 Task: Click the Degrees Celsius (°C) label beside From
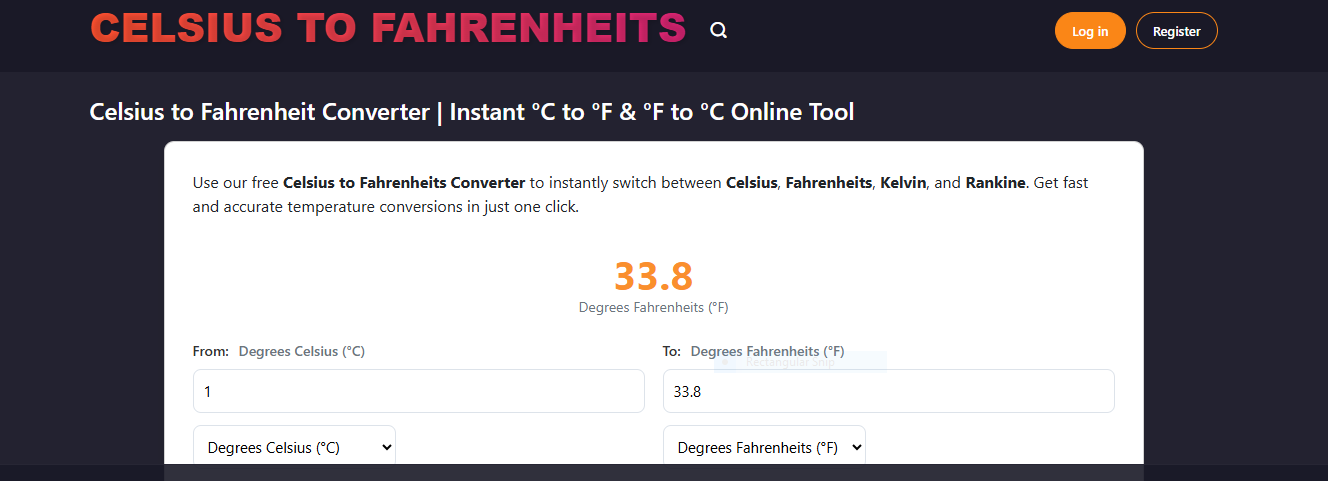[301, 351]
